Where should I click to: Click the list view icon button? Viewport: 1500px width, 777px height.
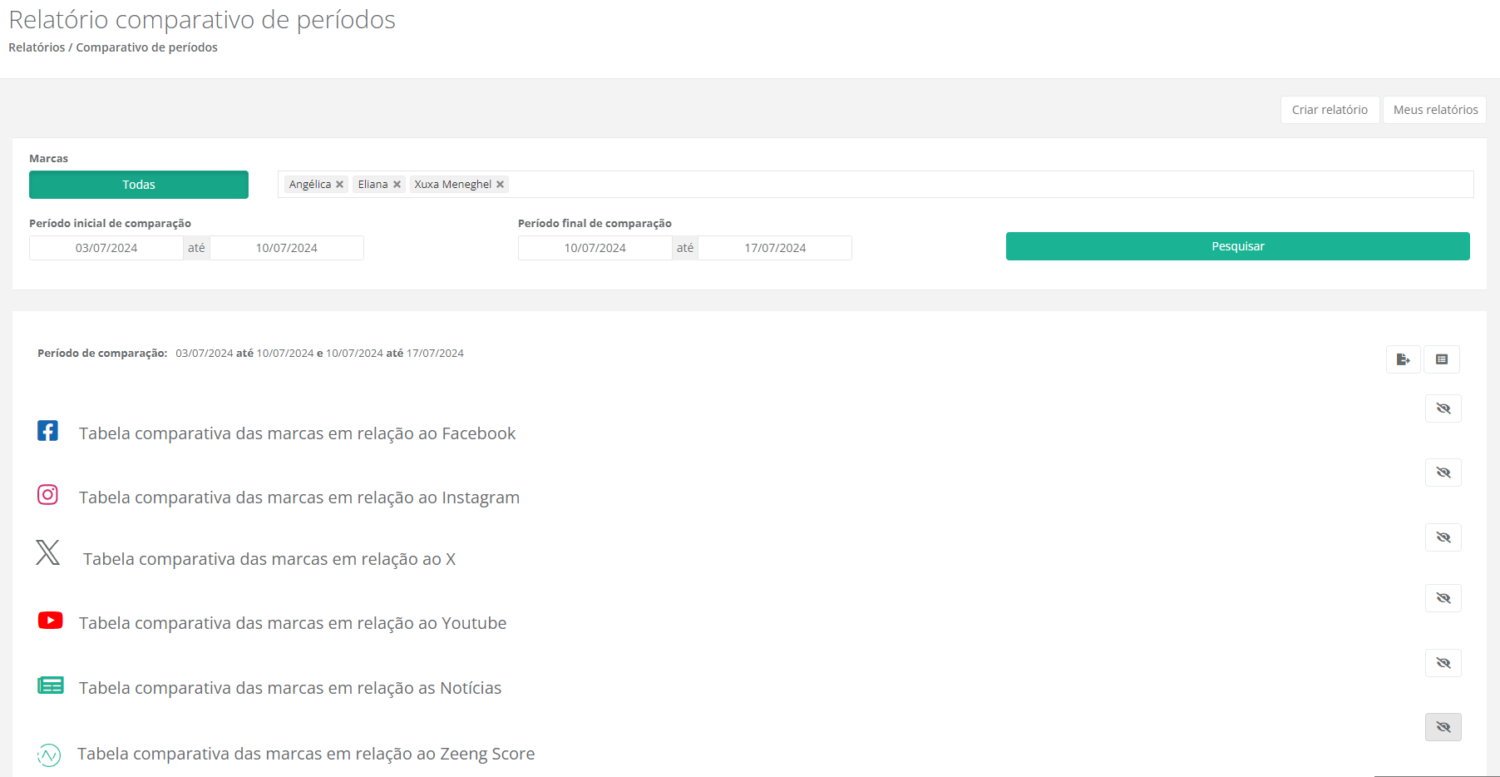pos(1441,360)
